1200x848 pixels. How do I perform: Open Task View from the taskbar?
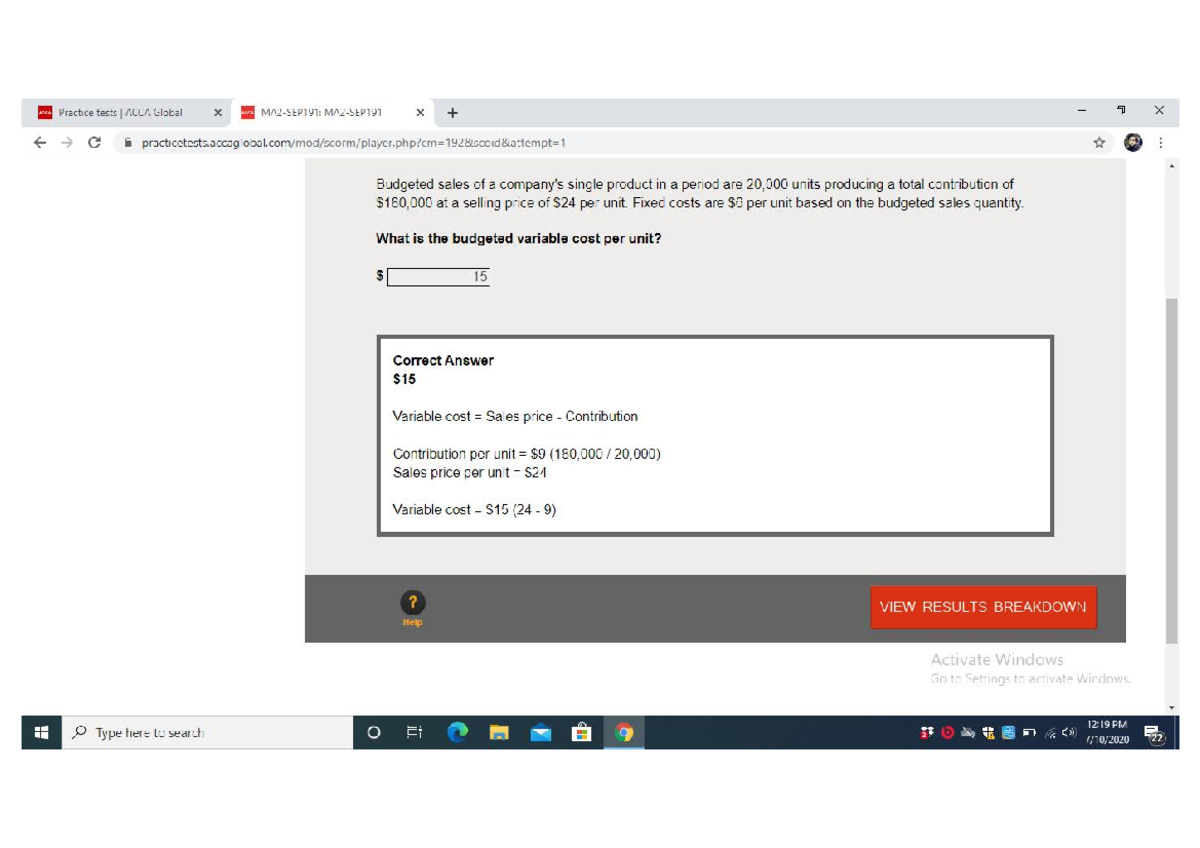click(x=414, y=732)
